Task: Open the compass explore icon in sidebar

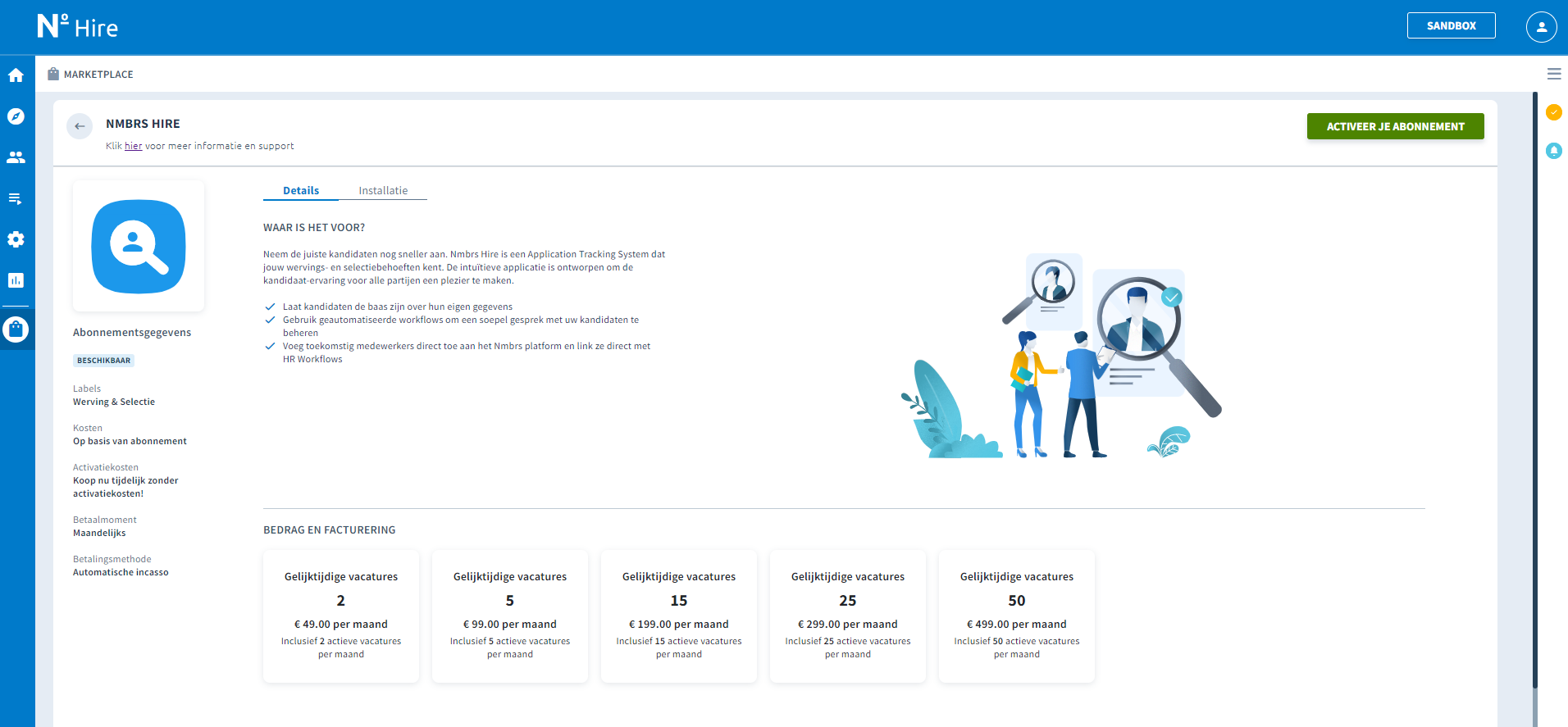Action: point(16,116)
